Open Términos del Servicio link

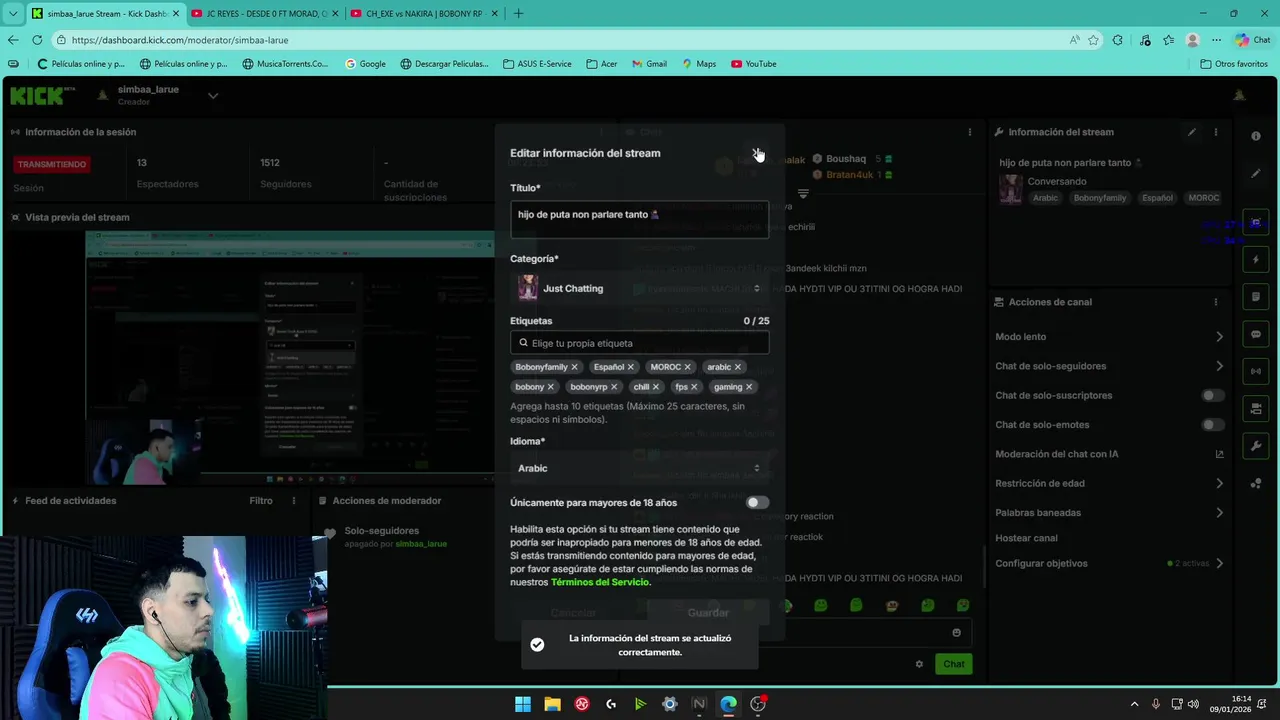coord(600,582)
